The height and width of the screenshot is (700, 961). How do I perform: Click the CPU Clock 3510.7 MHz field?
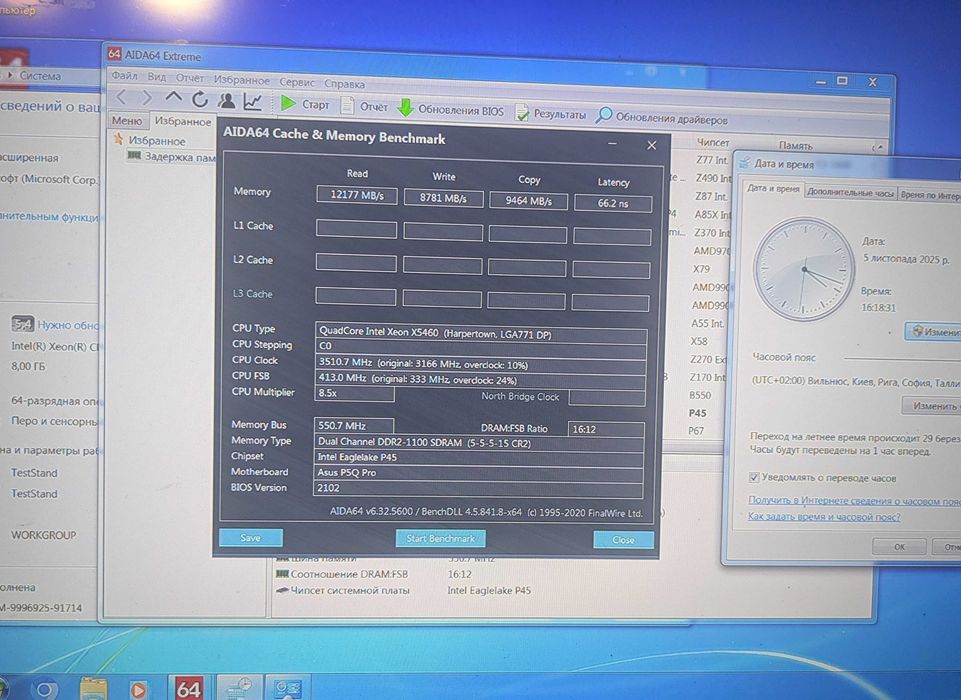coord(480,363)
